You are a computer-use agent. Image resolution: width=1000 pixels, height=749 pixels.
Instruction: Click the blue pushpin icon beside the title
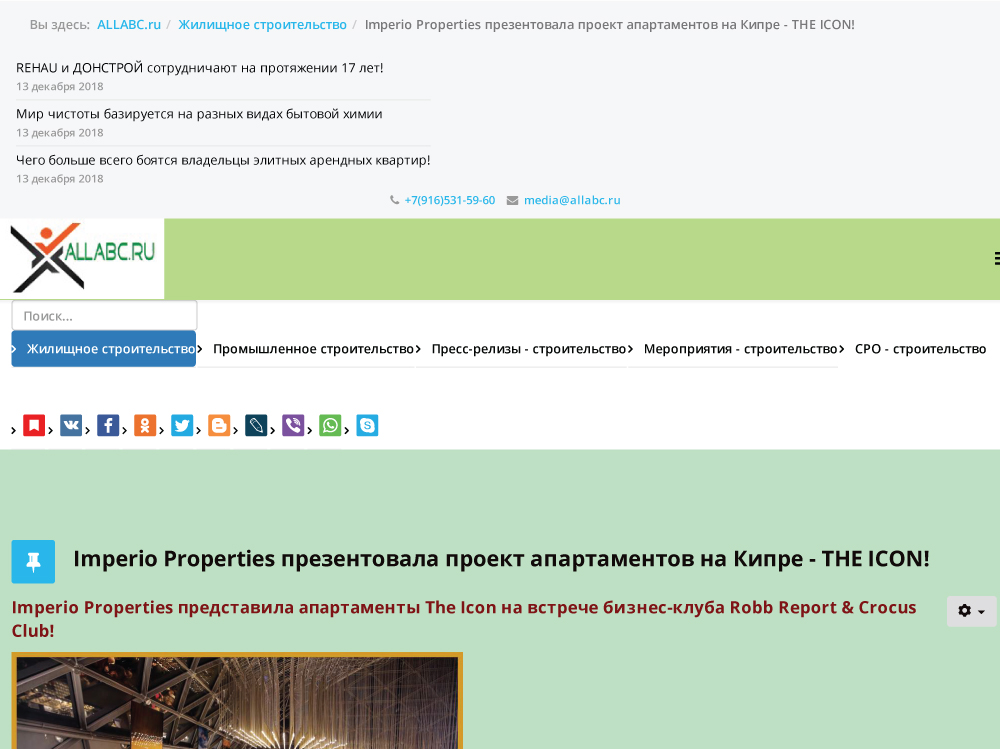point(33,562)
